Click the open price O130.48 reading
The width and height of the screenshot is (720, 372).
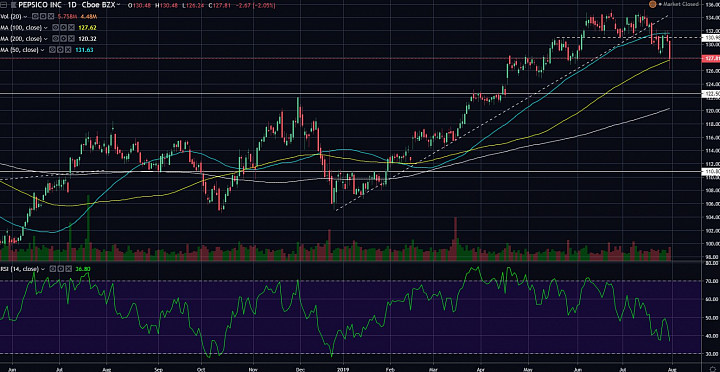pyautogui.click(x=139, y=5)
